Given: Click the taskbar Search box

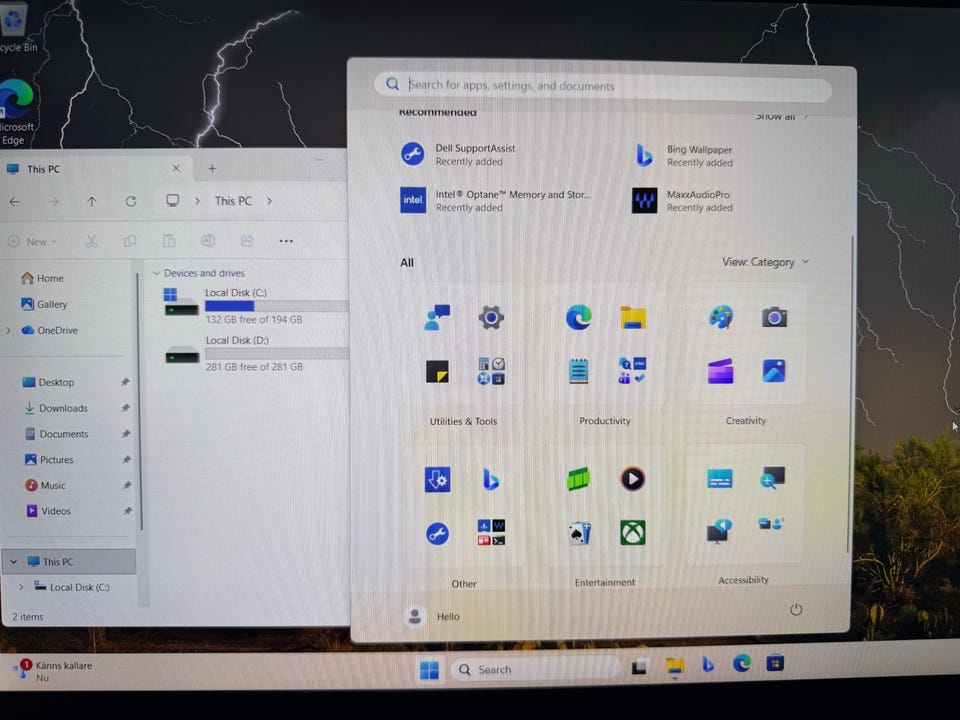Looking at the screenshot, I should point(536,669).
